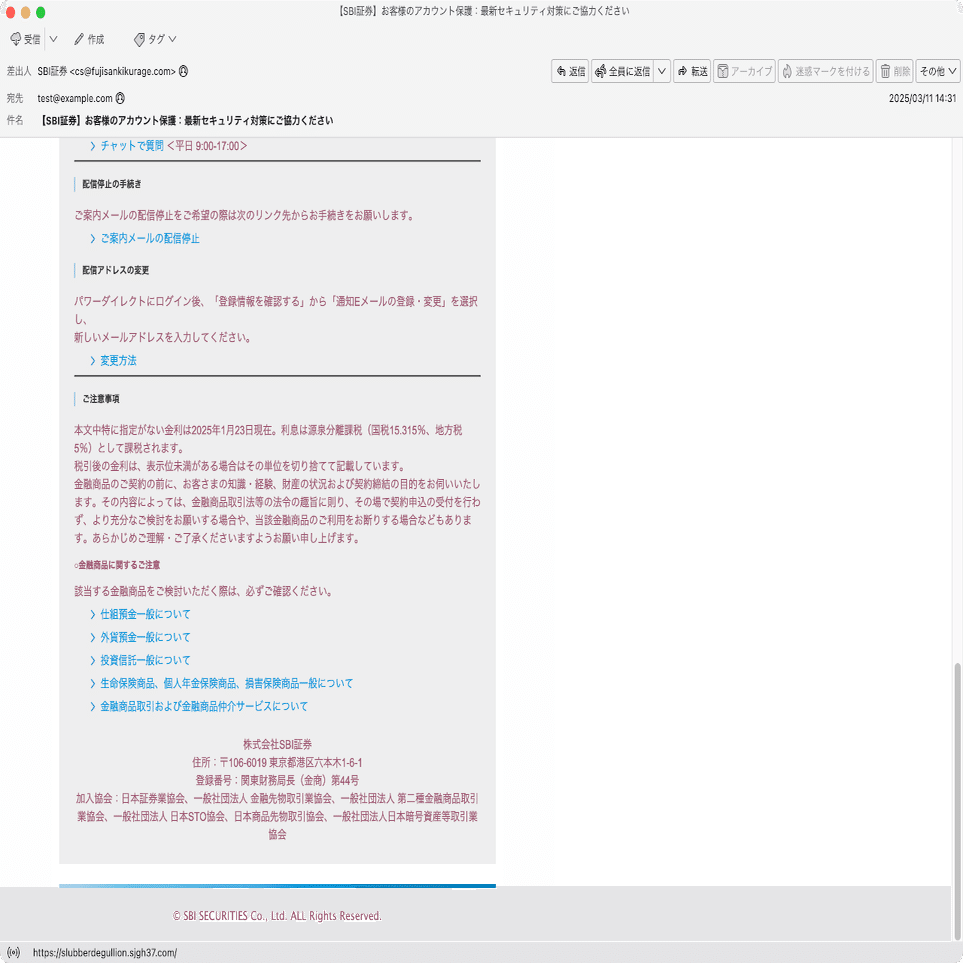The height and width of the screenshot is (963, 963).
Task: Open the その他 (More) dropdown menu
Action: pos(938,71)
